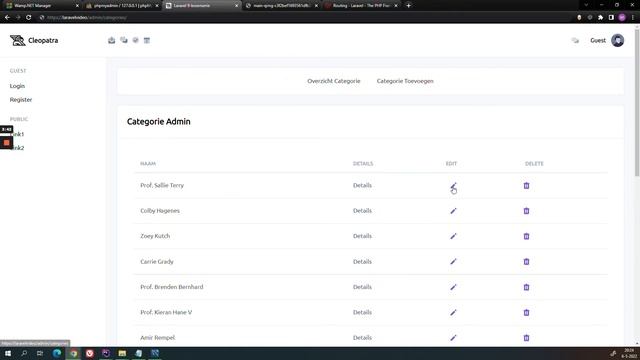Delete Zoey Kutch with trash icon

pos(526,236)
